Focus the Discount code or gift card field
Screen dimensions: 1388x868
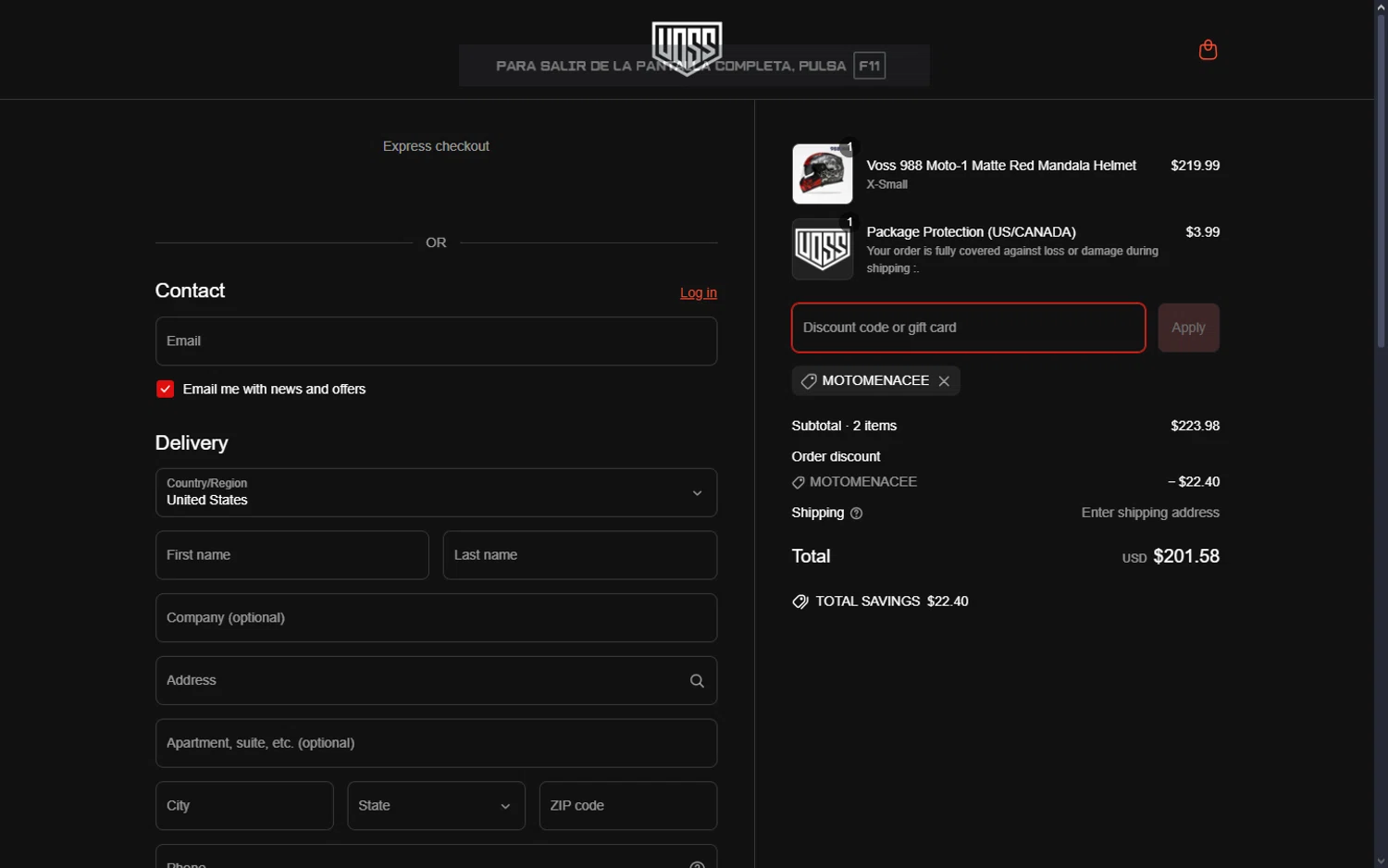968,328
